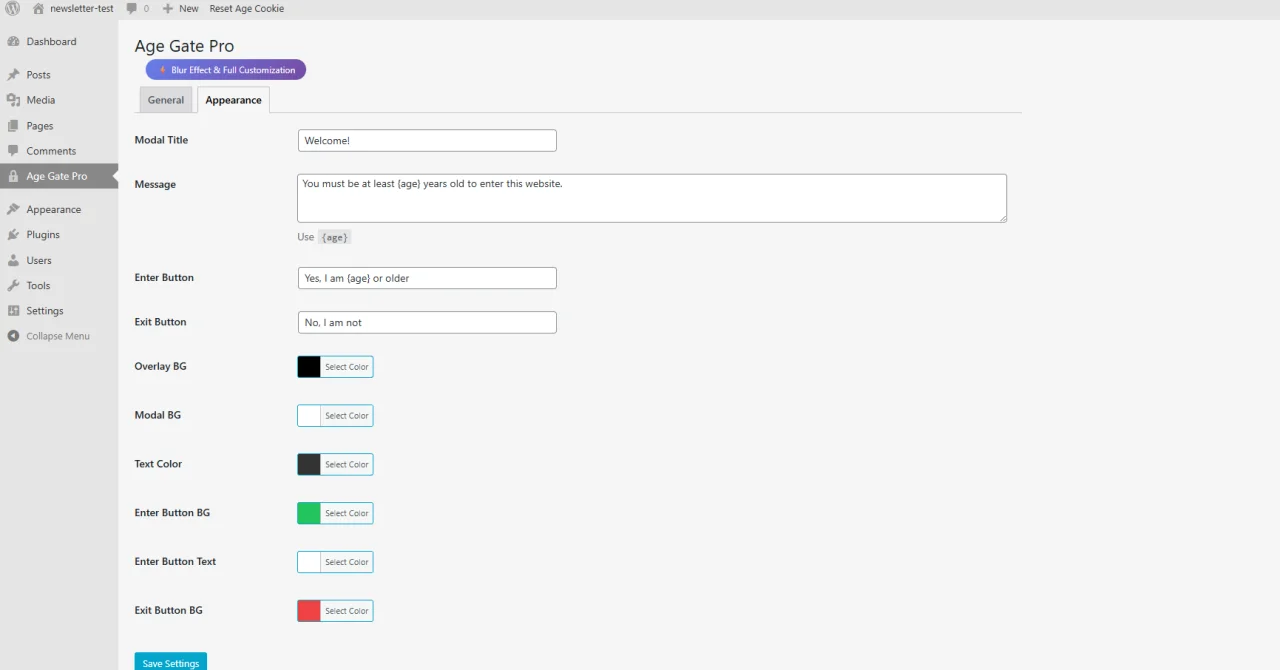Screen dimensions: 1280x670
Task: Click the Settings sliders icon
Action: tap(13, 311)
